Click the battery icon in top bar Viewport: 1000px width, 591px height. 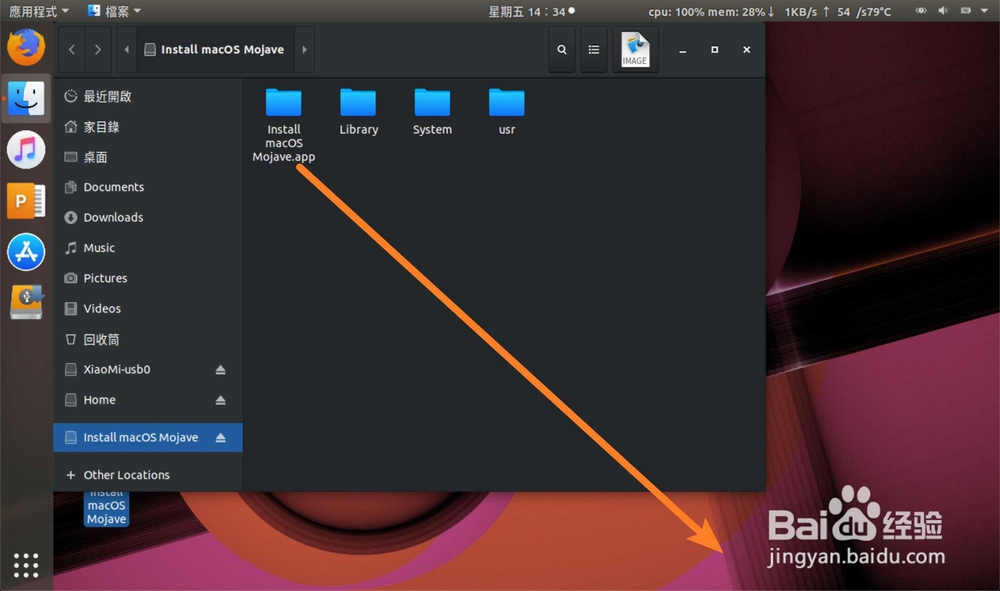pos(966,11)
